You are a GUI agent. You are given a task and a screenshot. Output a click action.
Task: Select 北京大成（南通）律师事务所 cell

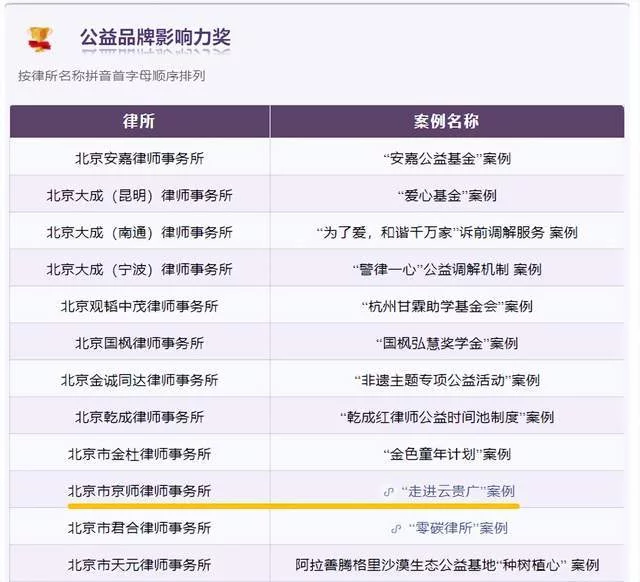[x=140, y=232]
